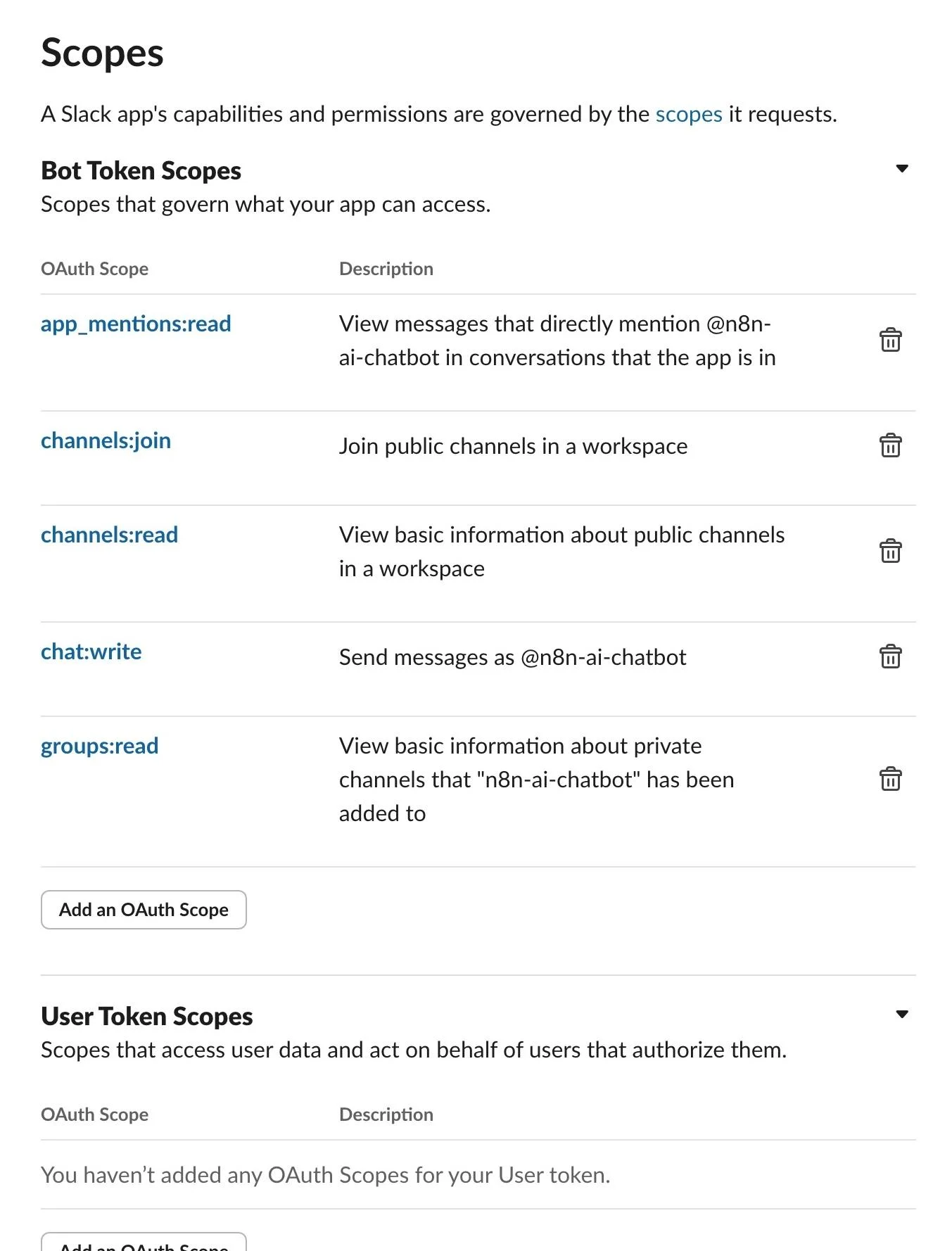Remove the groups:read scope via trash icon
Screen dimensions: 952x1251
(890, 779)
